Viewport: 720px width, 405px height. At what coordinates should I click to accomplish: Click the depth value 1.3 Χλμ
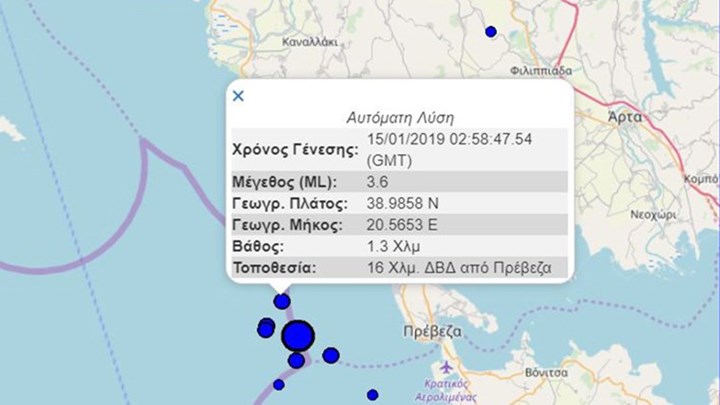click(394, 247)
